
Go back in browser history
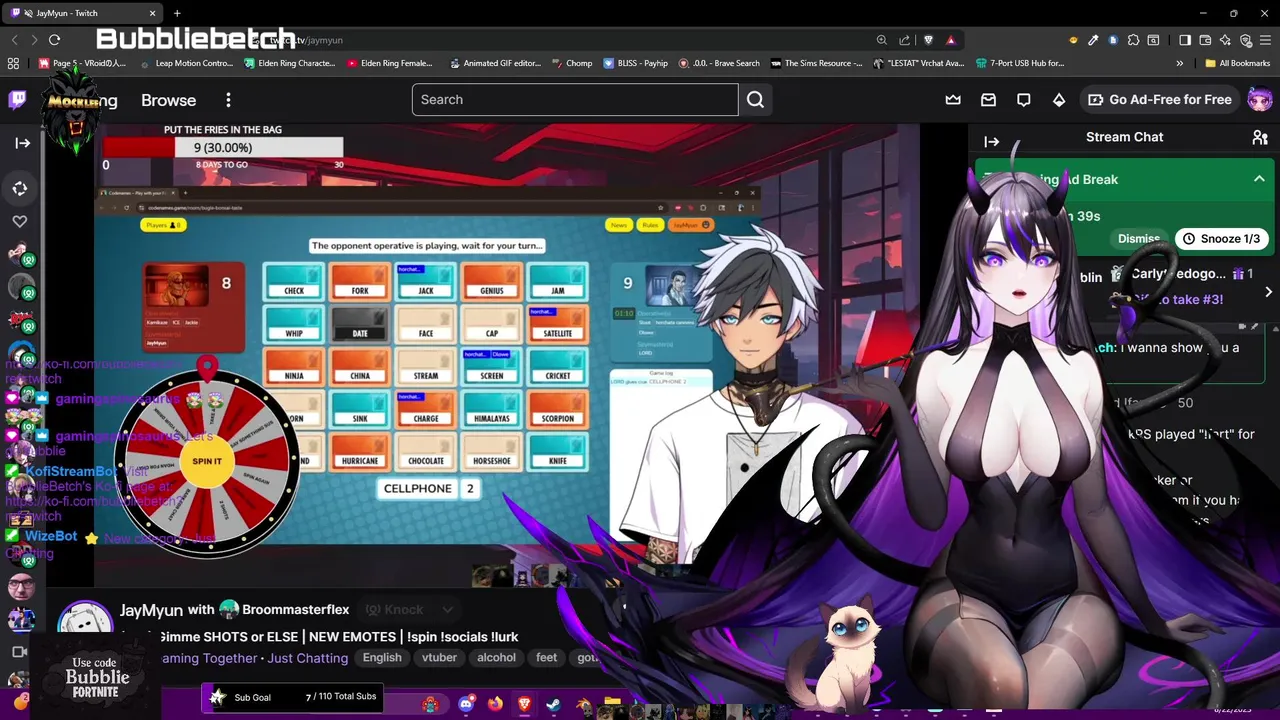point(14,40)
